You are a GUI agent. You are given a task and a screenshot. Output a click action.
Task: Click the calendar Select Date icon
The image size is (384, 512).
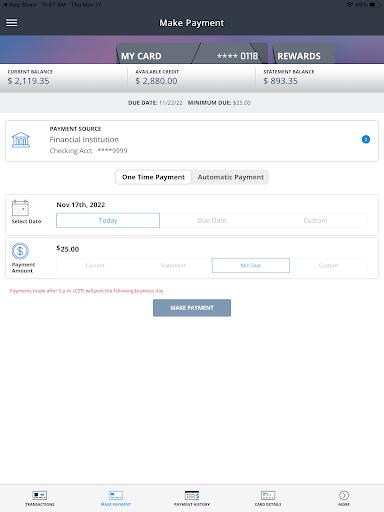point(20,208)
